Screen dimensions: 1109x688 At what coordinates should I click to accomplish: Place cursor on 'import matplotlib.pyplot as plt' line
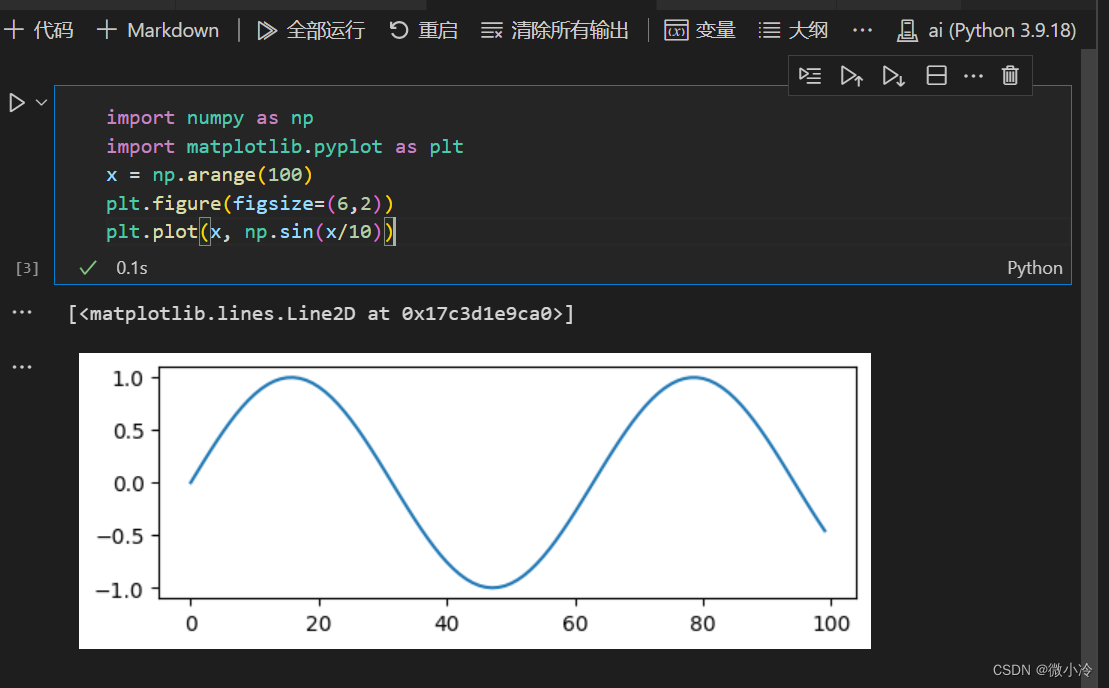click(x=284, y=146)
